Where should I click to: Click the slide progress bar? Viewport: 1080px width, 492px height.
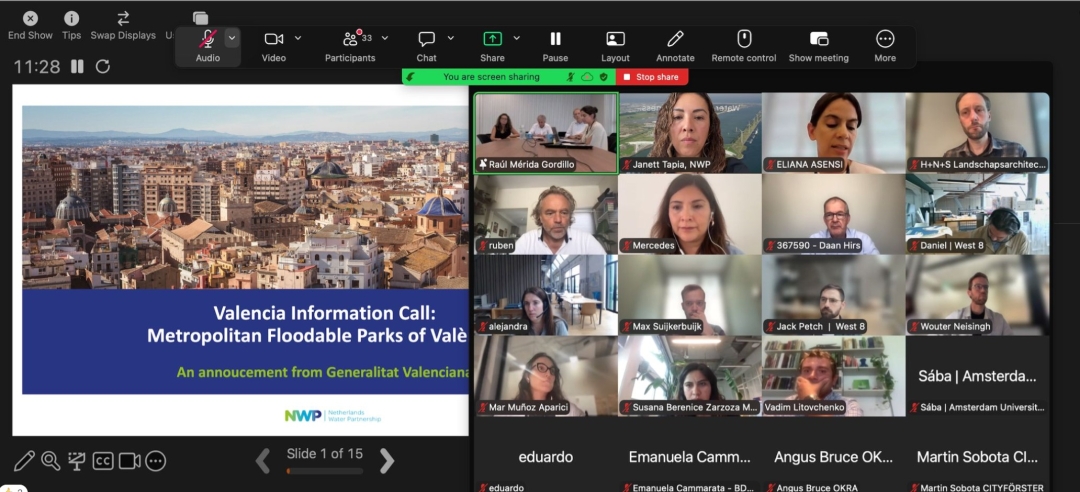pyautogui.click(x=324, y=471)
